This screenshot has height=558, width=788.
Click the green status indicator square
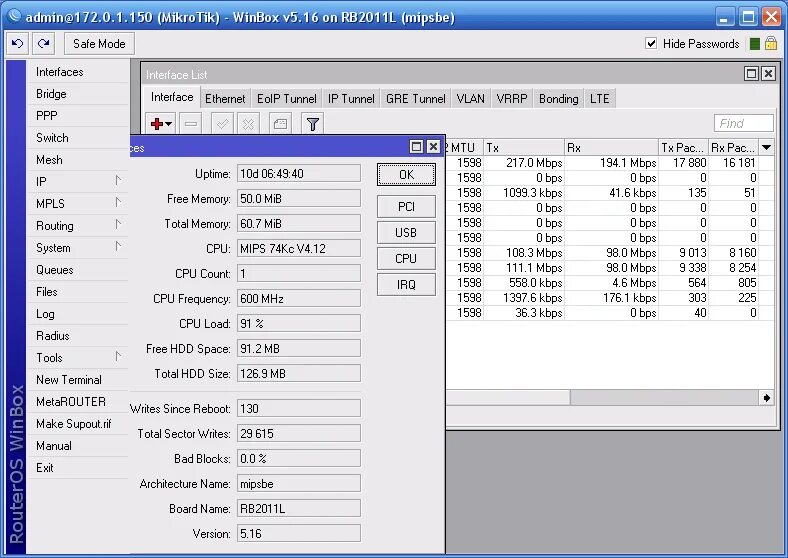click(x=754, y=44)
